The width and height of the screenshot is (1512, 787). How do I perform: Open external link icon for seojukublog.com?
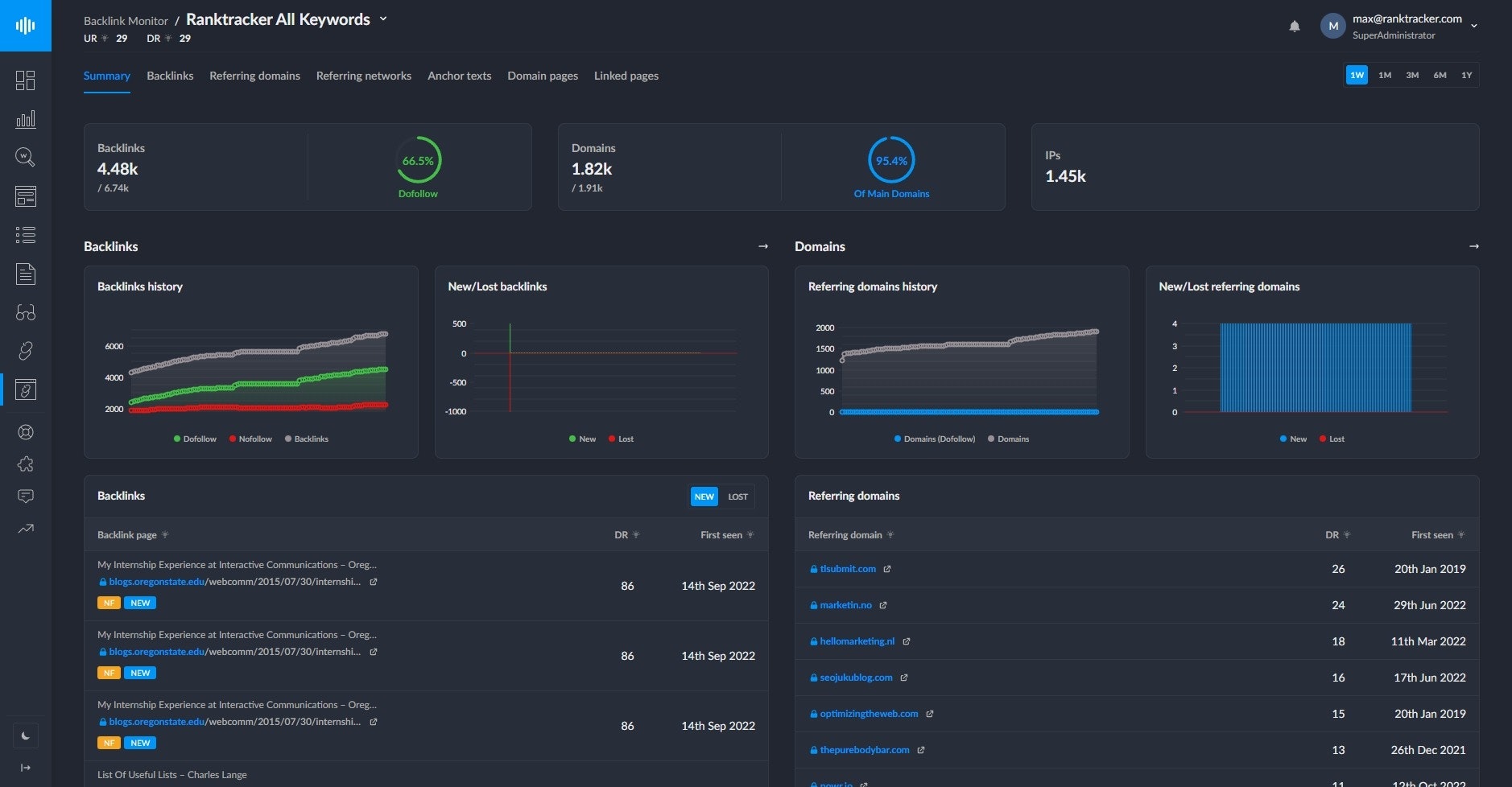904,678
